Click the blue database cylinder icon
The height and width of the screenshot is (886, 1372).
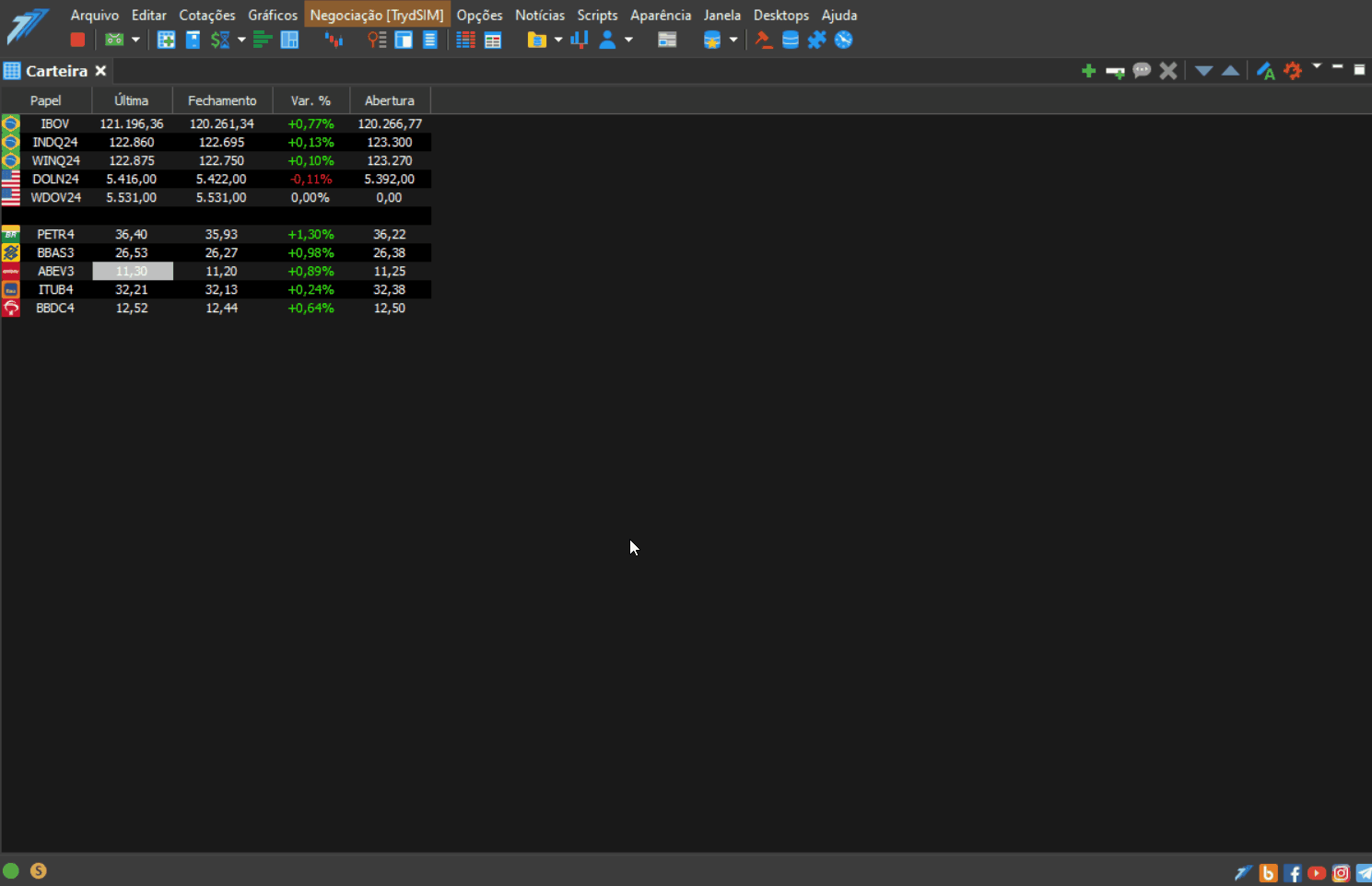point(790,40)
